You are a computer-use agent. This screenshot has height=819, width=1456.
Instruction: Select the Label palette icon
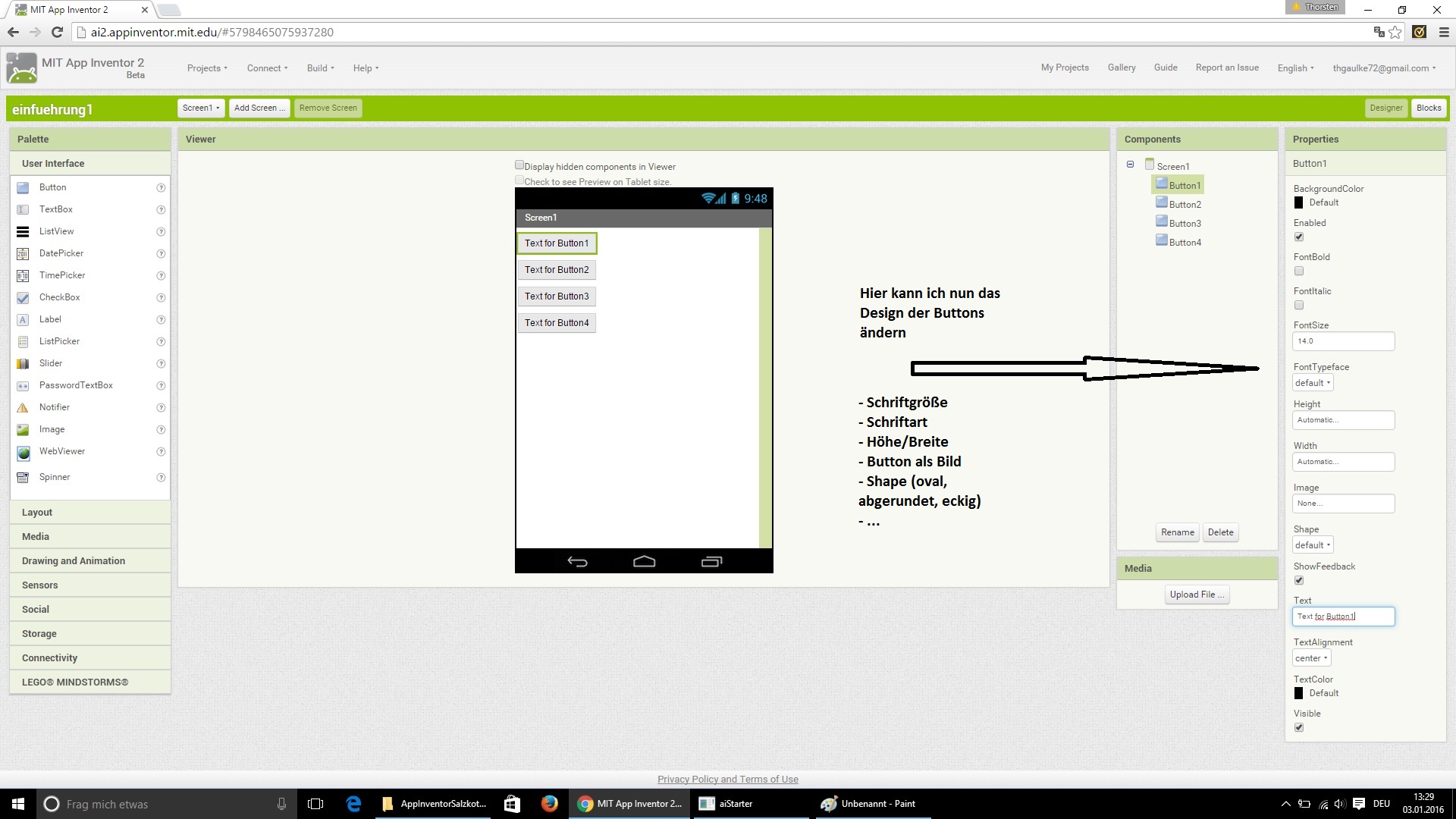[23, 319]
